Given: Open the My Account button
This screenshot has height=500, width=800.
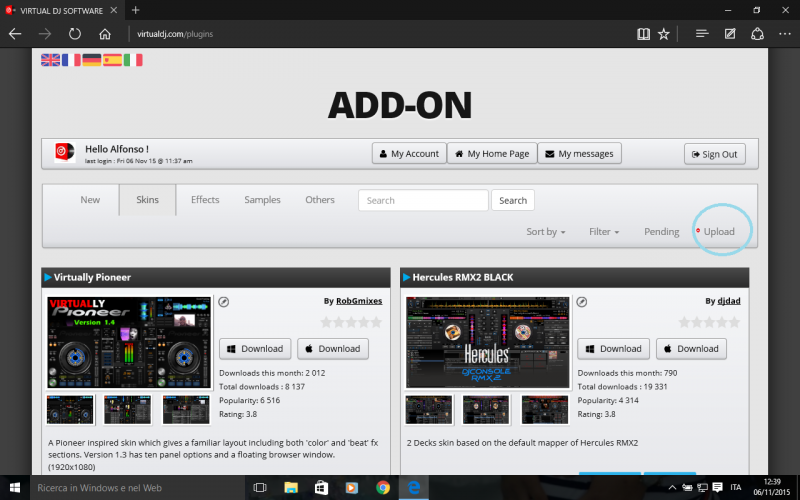Looking at the screenshot, I should (409, 154).
